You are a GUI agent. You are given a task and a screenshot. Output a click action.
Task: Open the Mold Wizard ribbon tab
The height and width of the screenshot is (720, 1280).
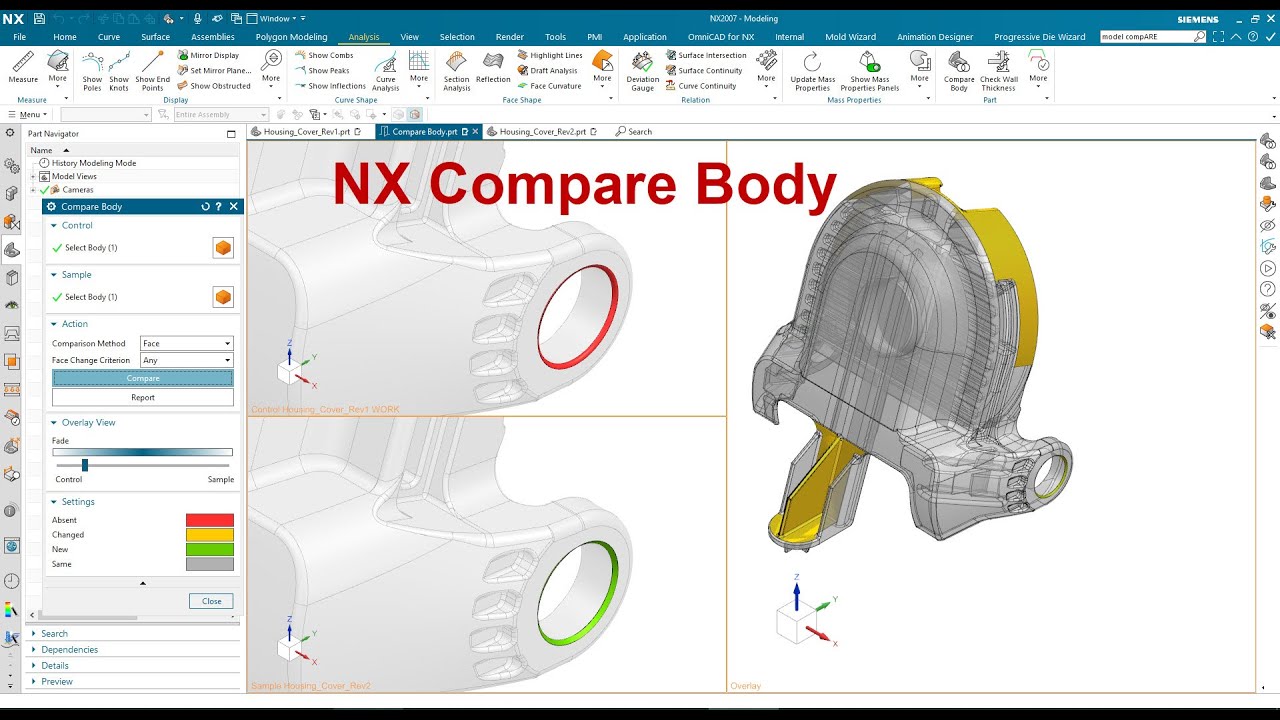850,37
